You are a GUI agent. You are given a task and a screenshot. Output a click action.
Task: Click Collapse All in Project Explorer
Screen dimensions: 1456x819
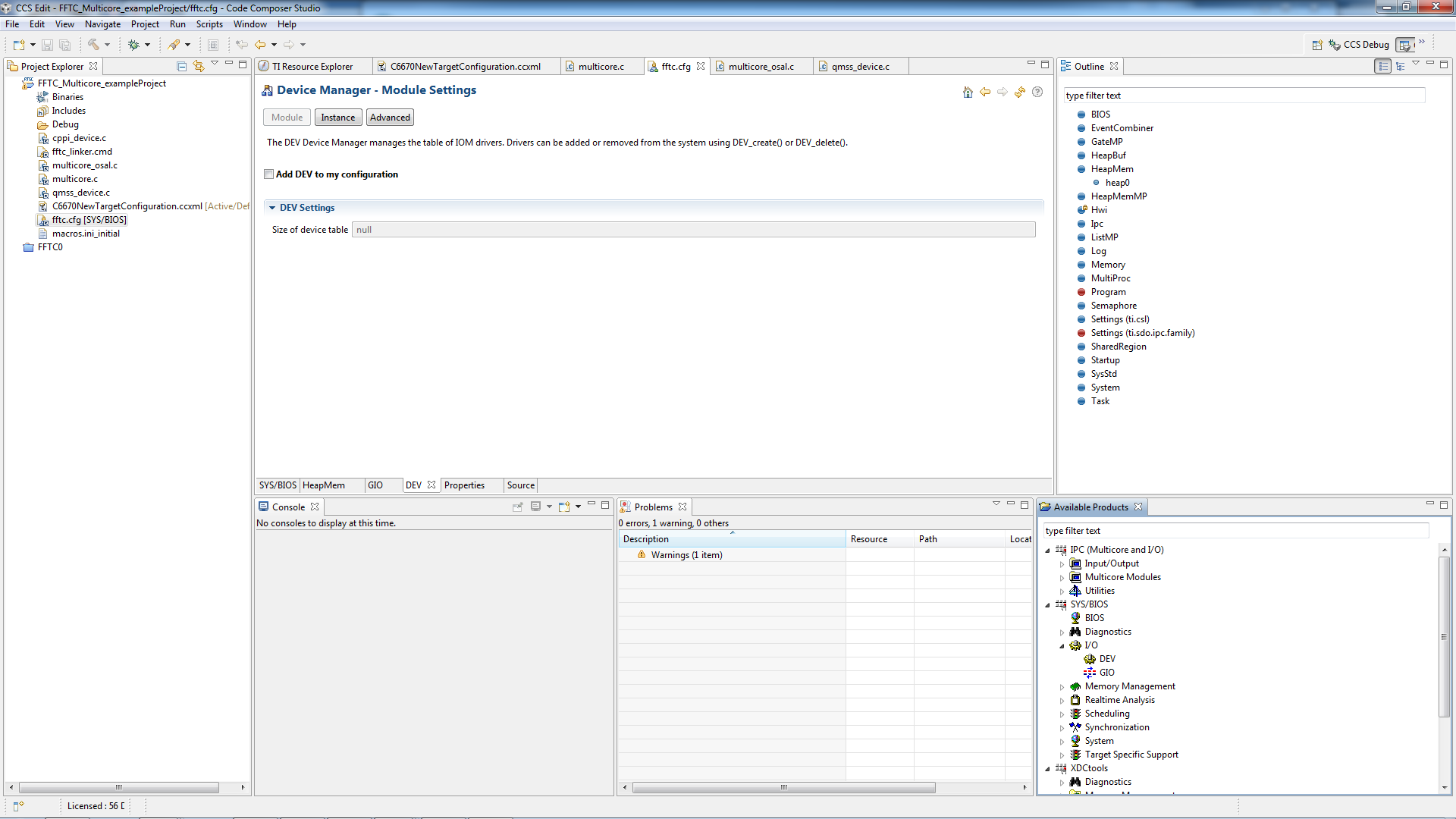tap(181, 66)
